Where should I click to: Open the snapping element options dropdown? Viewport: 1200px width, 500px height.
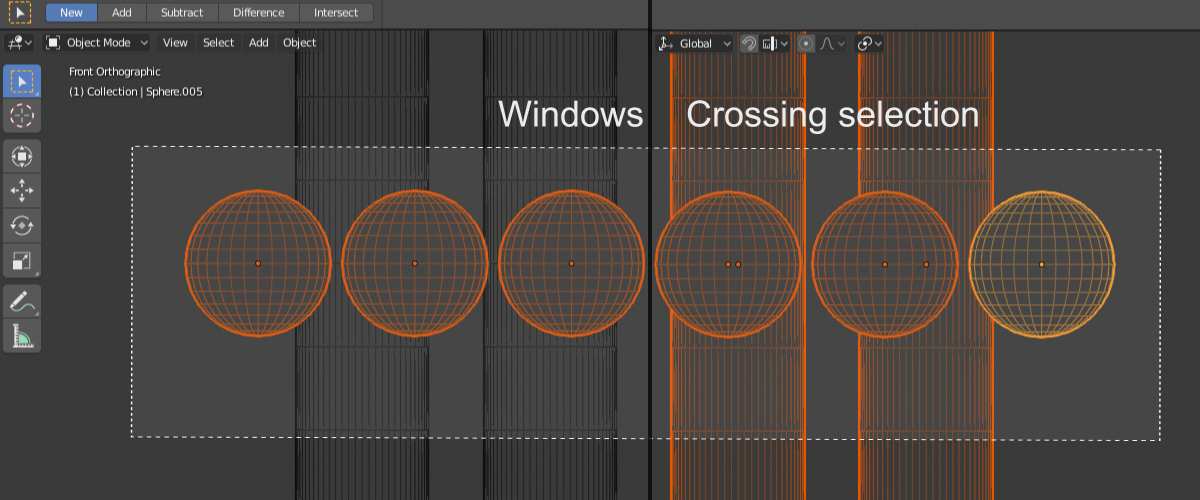coord(776,44)
